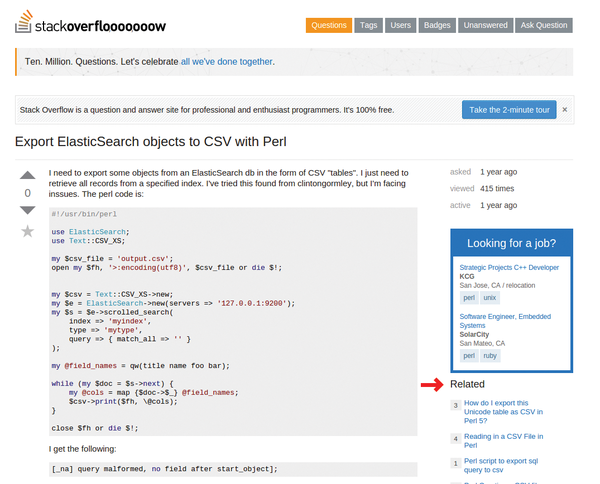Open related 'Perl script to export sql query'
600x484 pixels.
click(501, 465)
